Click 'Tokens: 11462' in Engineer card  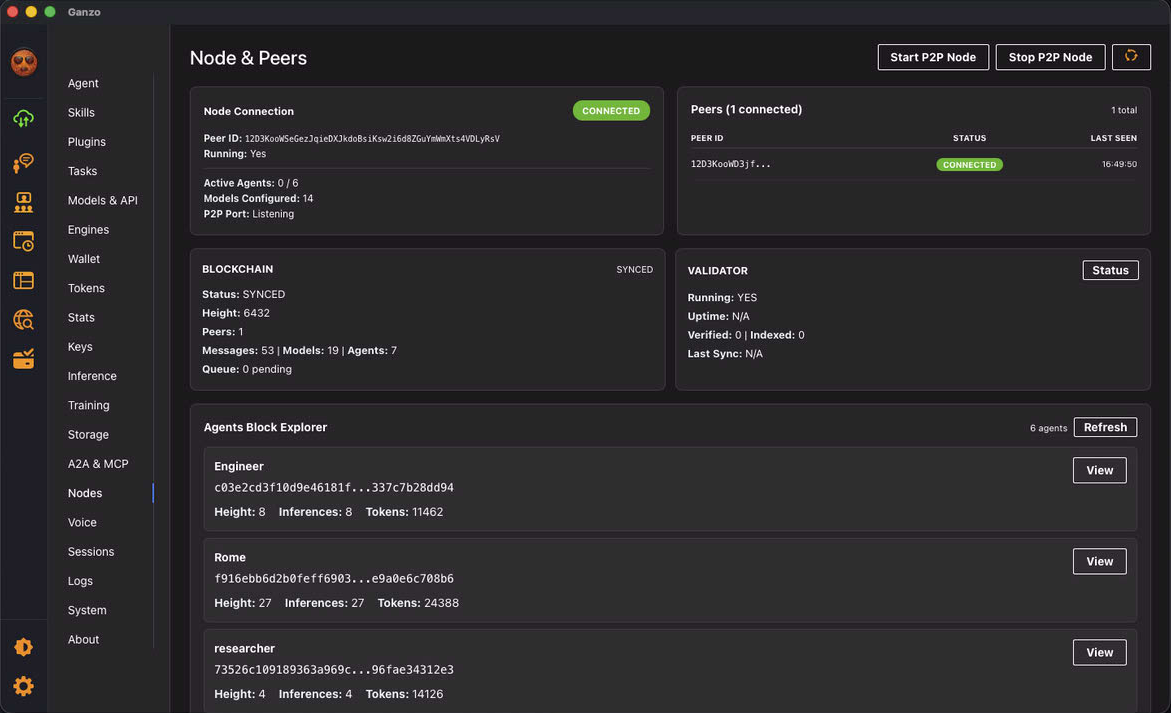coord(404,511)
